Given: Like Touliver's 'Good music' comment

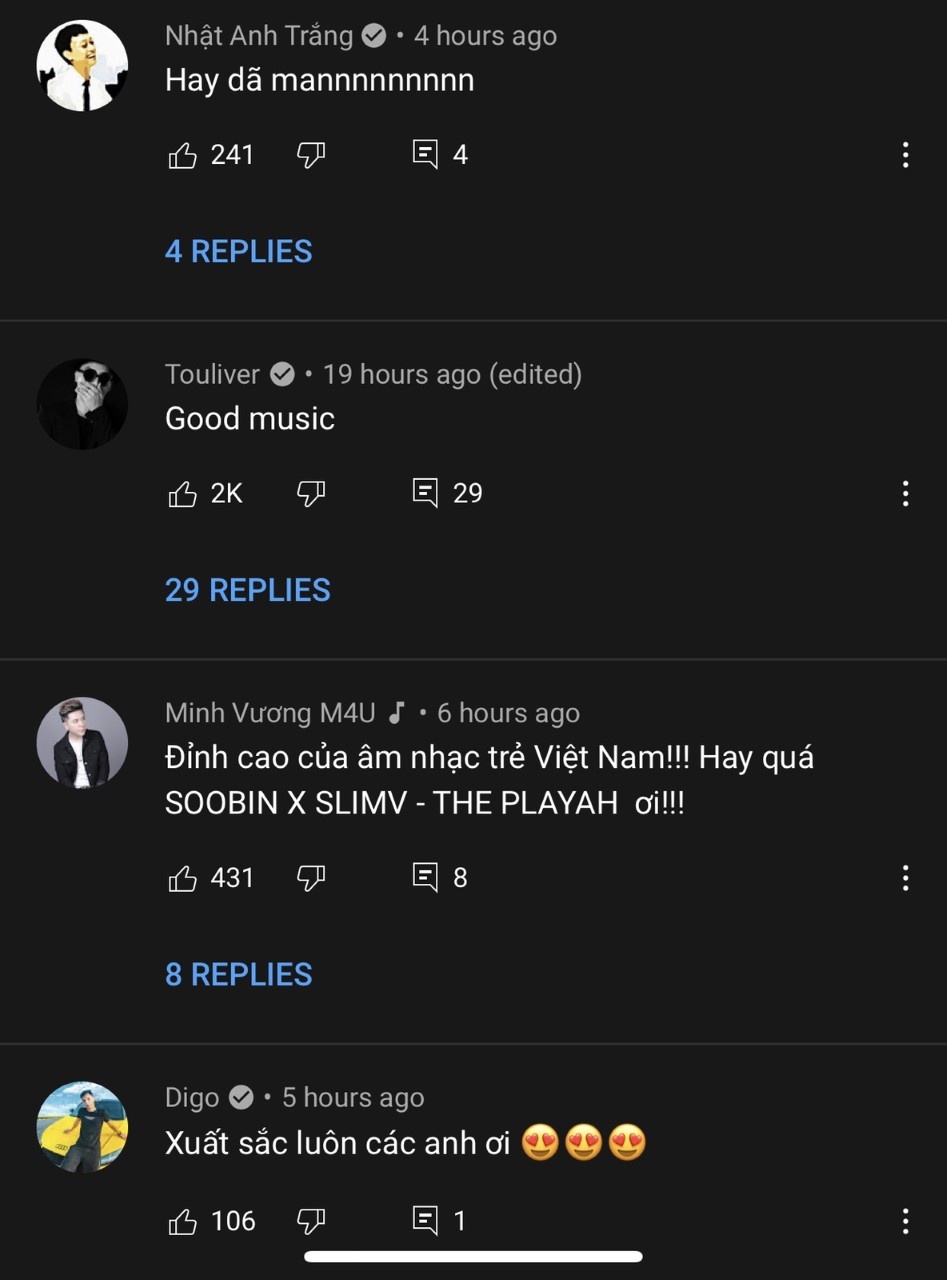Looking at the screenshot, I should (x=183, y=493).
